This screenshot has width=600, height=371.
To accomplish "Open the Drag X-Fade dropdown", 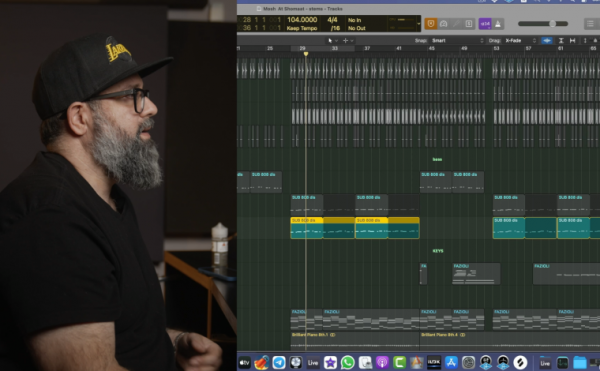I will pyautogui.click(x=520, y=41).
